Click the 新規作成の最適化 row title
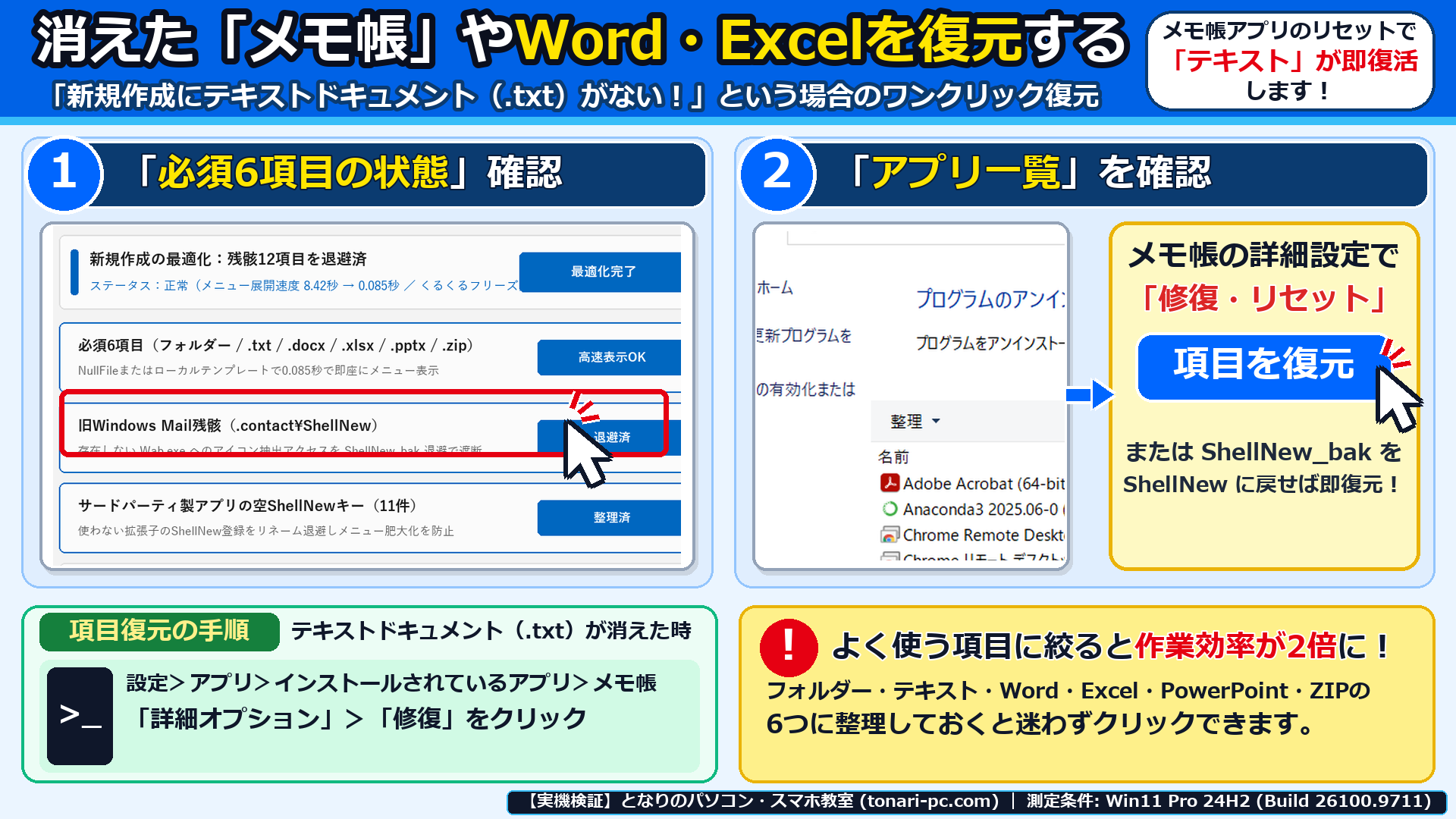 (228, 259)
